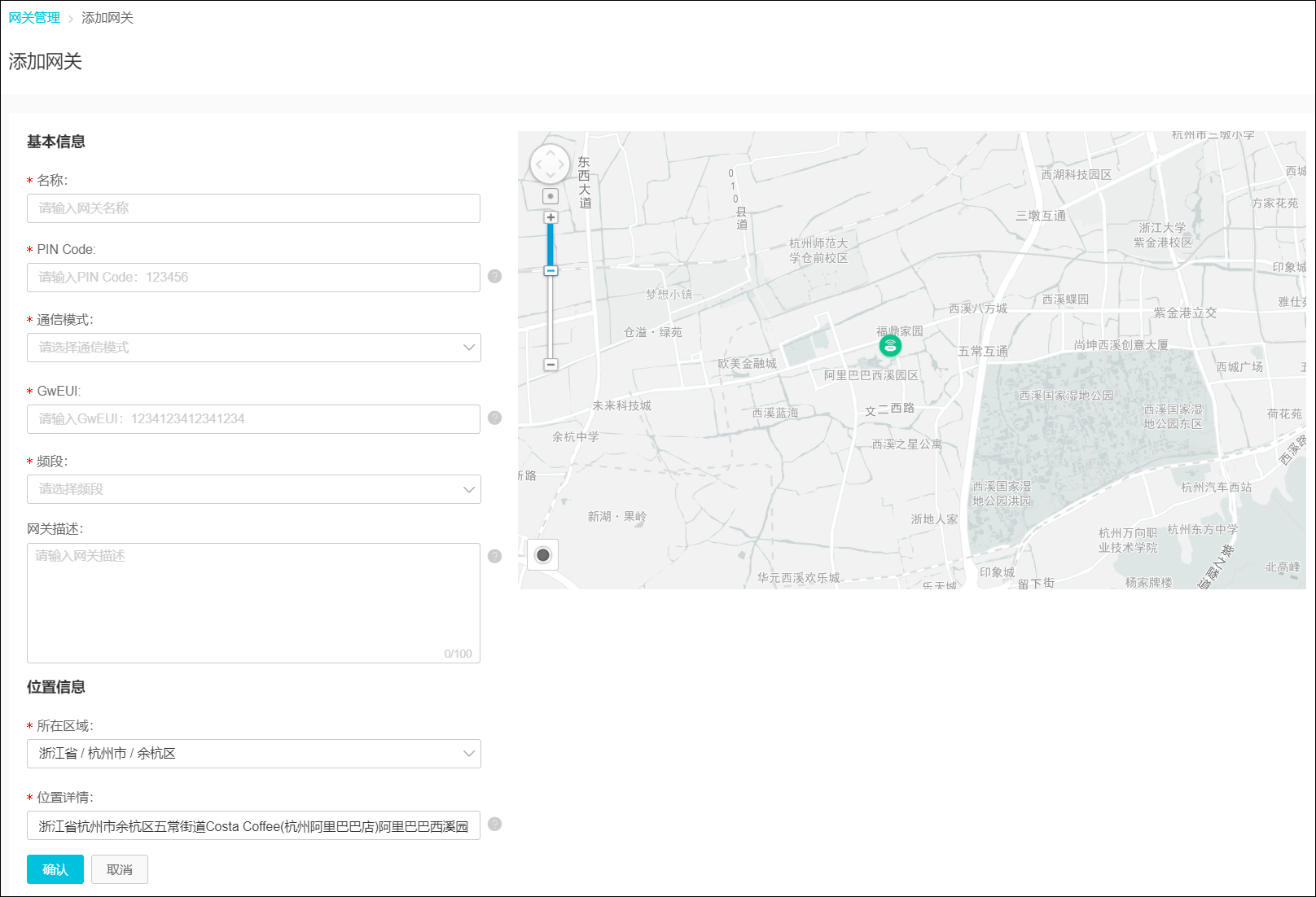Click the green gateway marker on the map
Screen dimensions: 1316x897
coord(890,346)
